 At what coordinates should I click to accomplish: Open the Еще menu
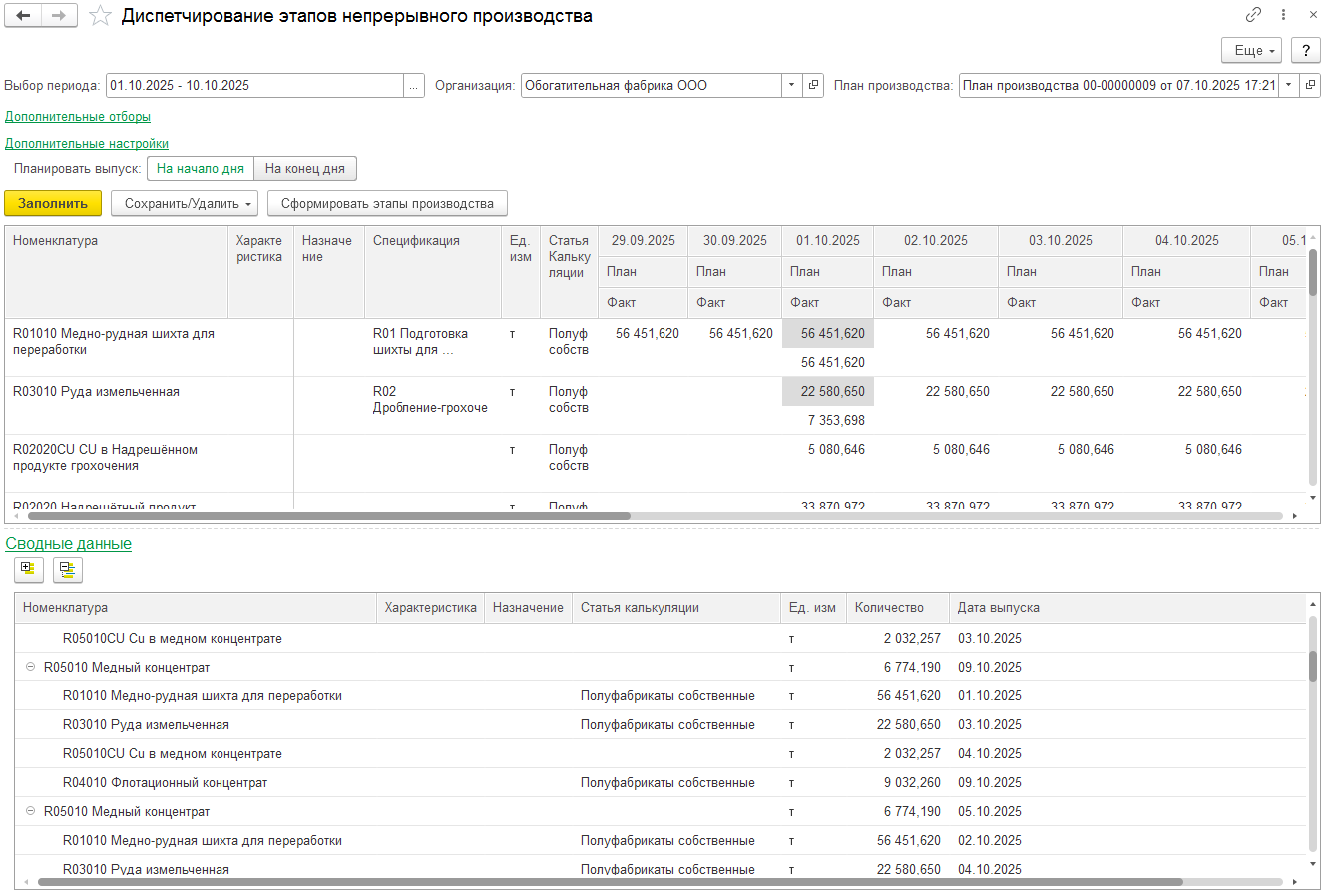[1253, 50]
